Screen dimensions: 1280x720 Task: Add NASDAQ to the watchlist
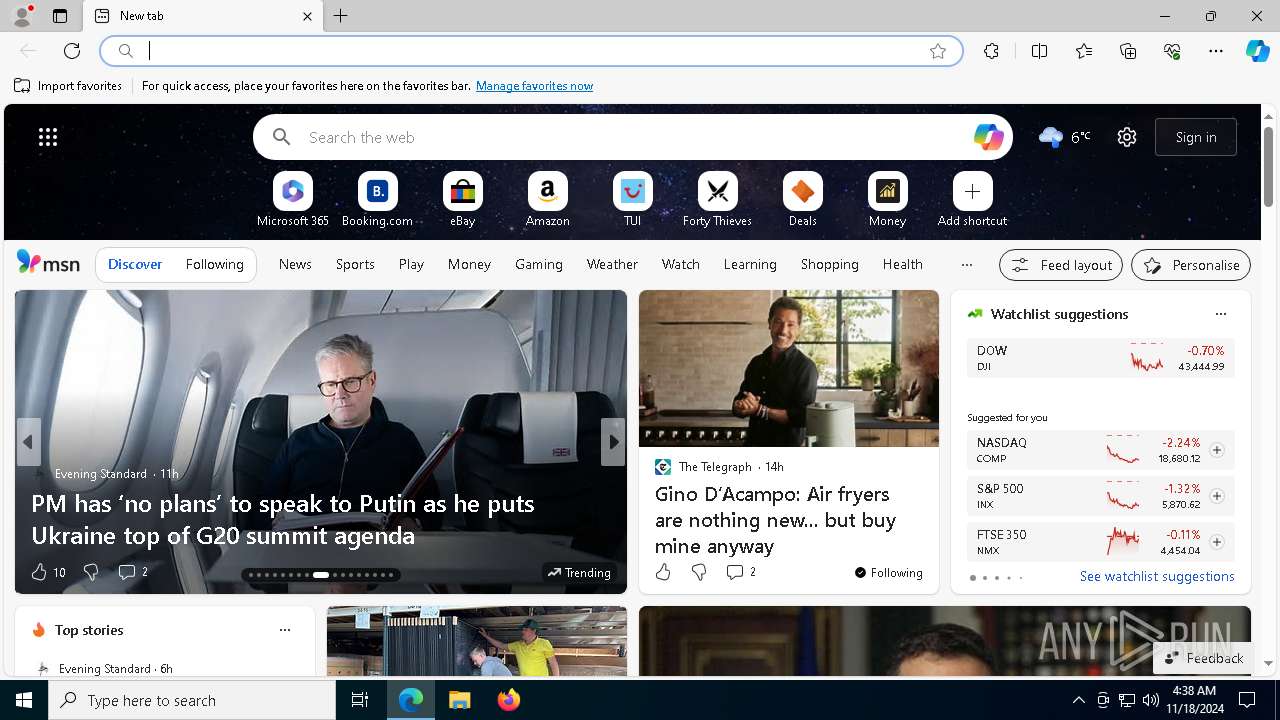click(1216, 450)
